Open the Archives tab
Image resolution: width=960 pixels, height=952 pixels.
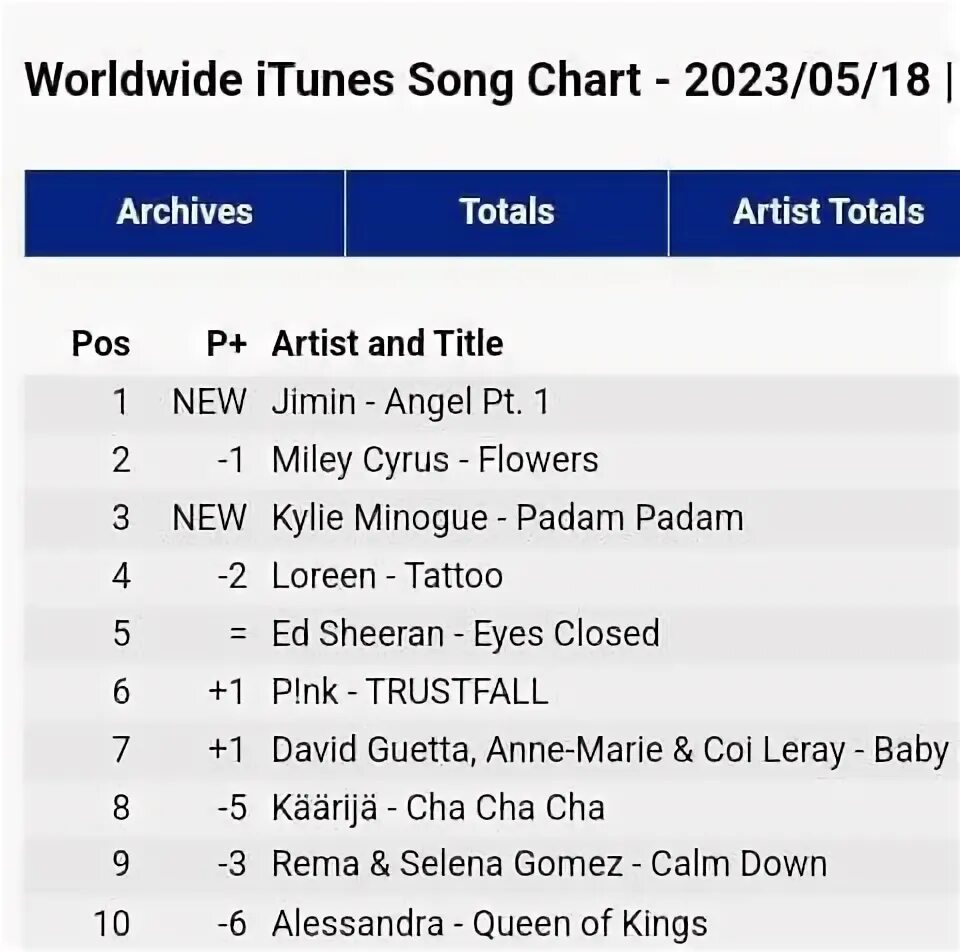click(x=184, y=212)
